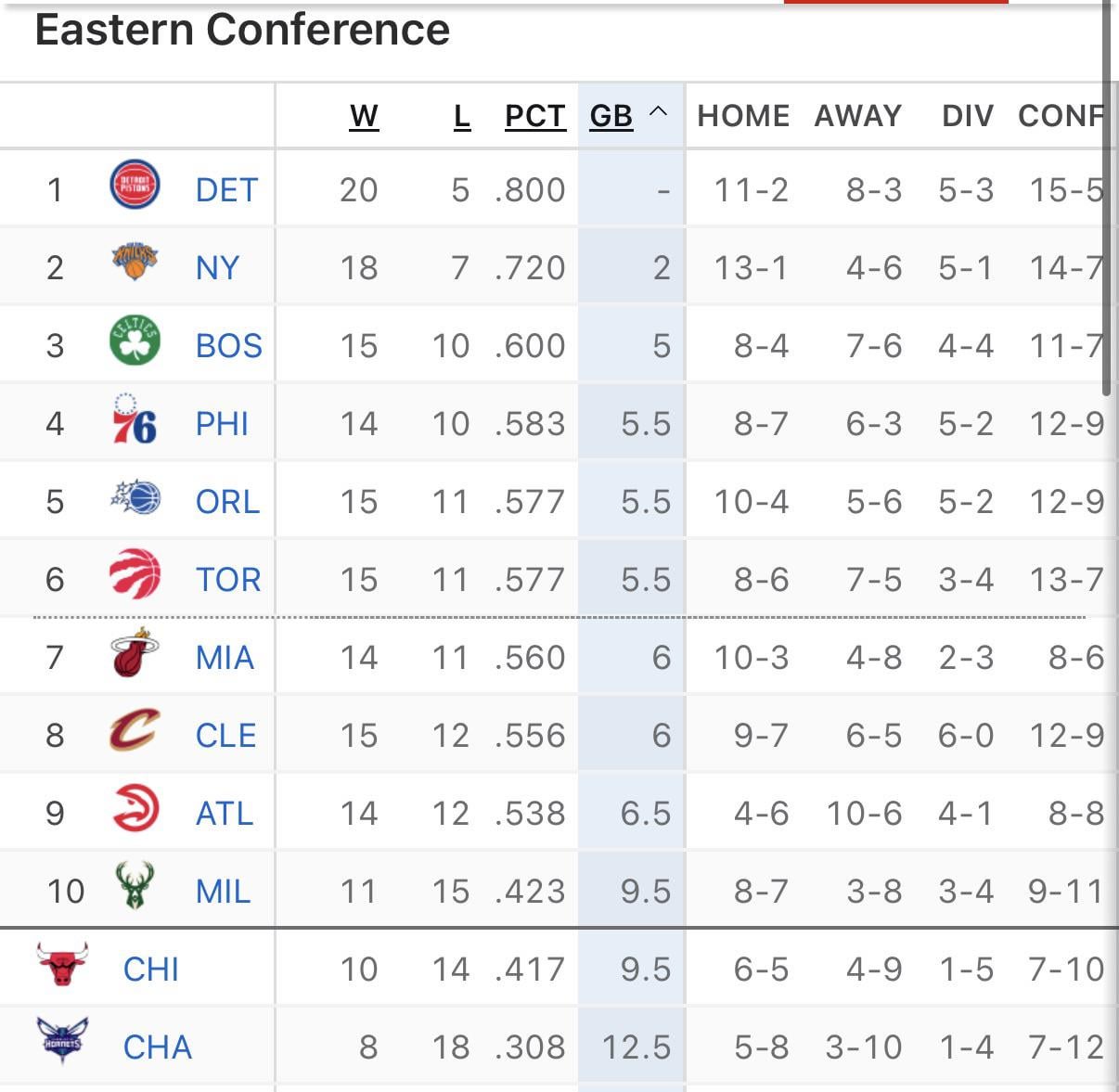Open the Charlotte Hornets logo
The width and height of the screenshot is (1119, 1092).
(62, 1041)
